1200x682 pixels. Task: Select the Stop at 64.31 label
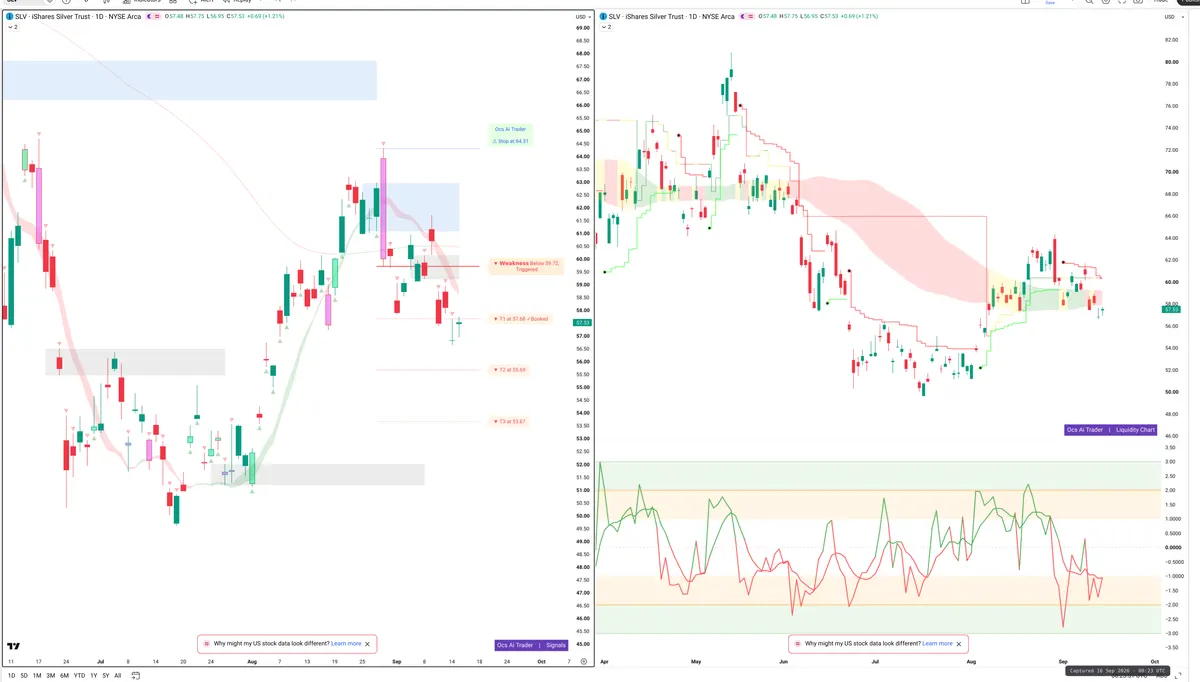(510, 141)
